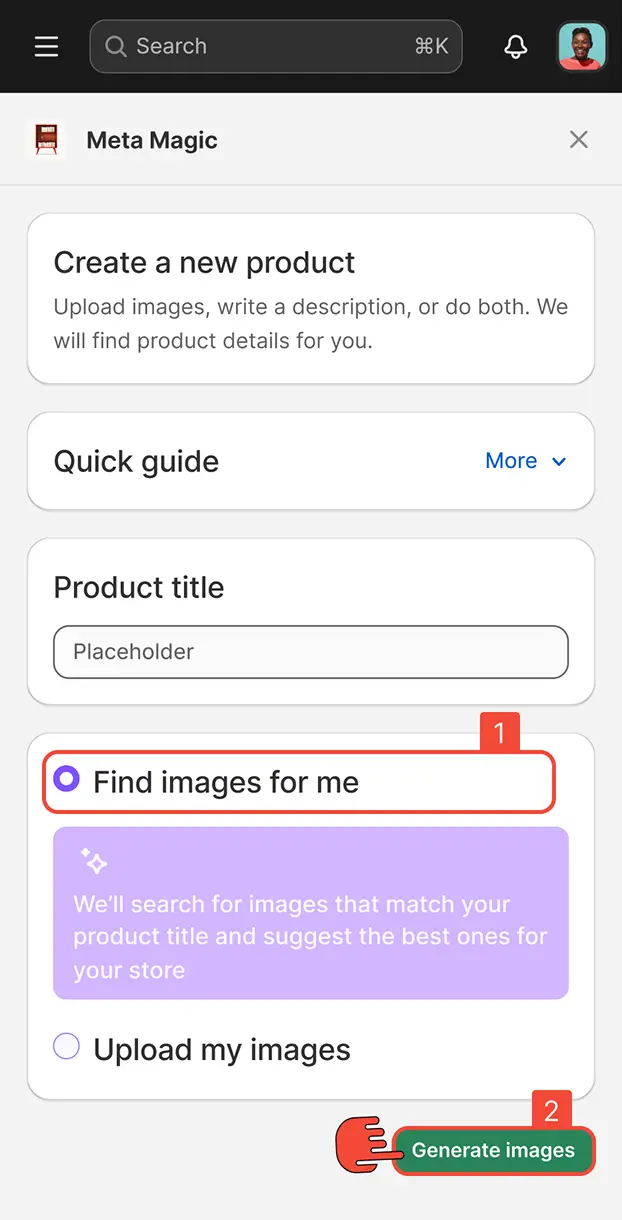This screenshot has height=1220, width=622.
Task: Open the user profile avatar
Action: pos(581,47)
